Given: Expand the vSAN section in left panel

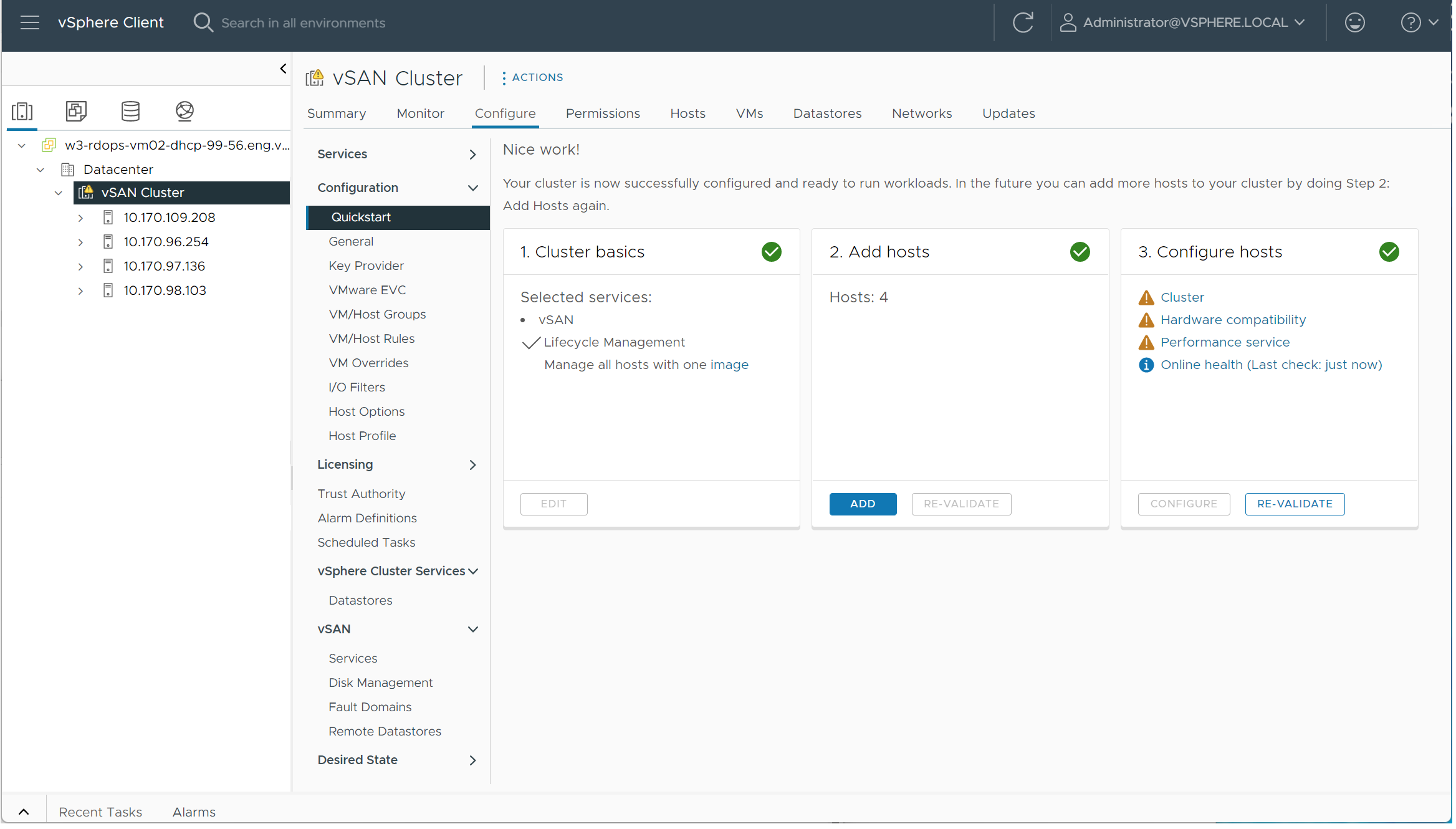Looking at the screenshot, I should tap(473, 628).
